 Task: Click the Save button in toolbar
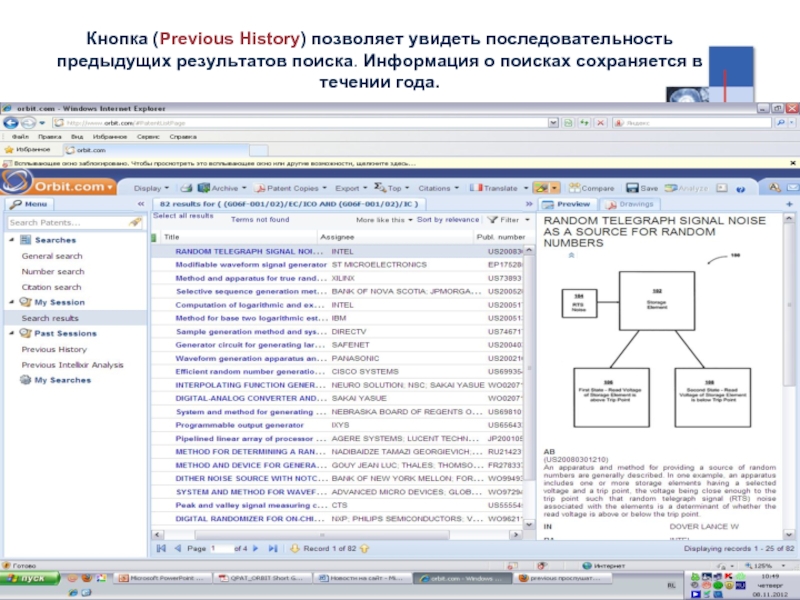point(642,188)
